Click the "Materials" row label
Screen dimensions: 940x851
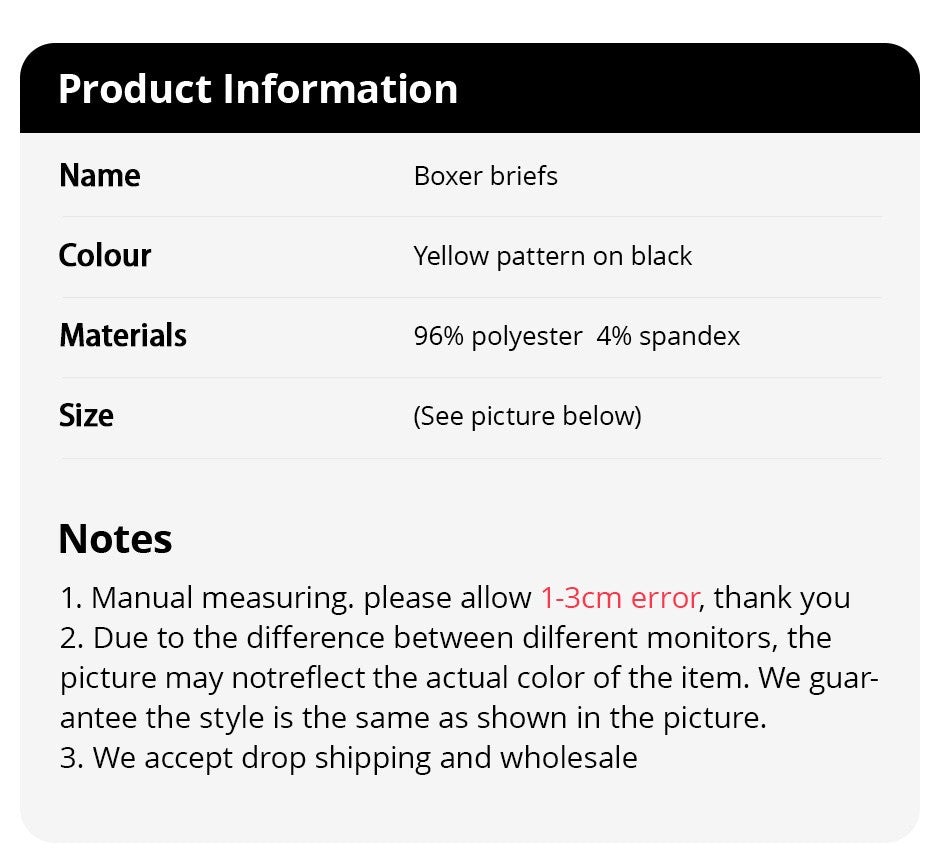123,335
